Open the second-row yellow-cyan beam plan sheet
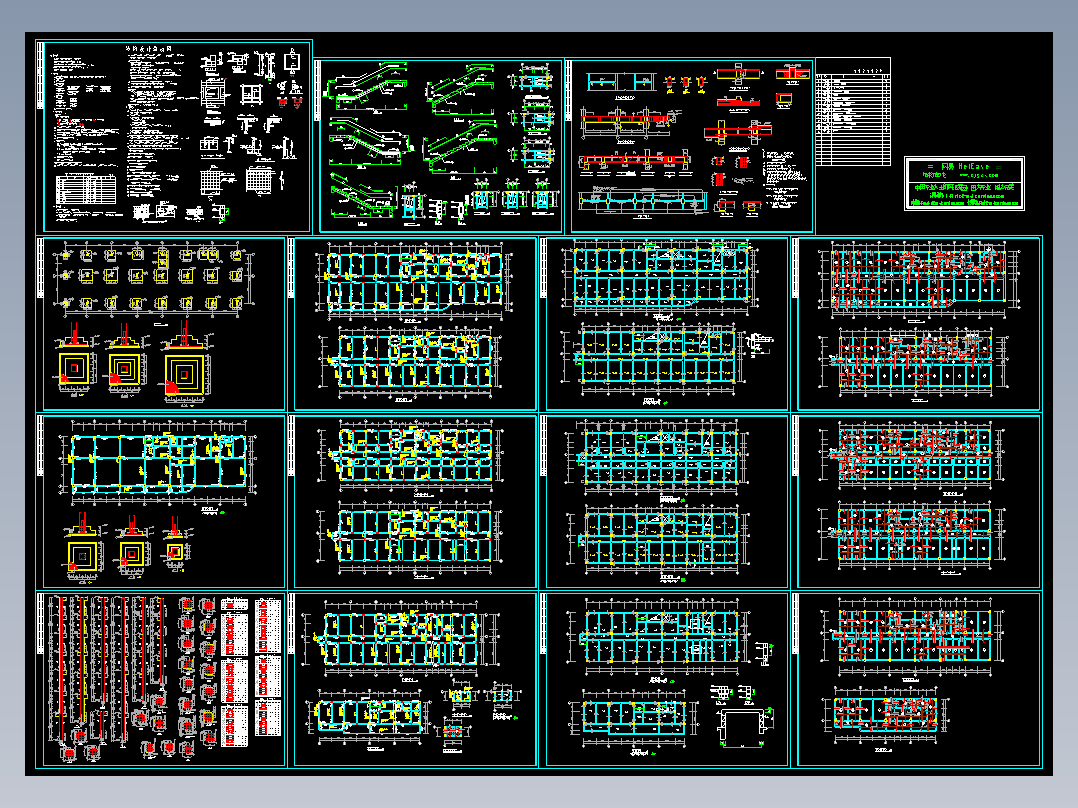The width and height of the screenshot is (1078, 808). pos(412,324)
